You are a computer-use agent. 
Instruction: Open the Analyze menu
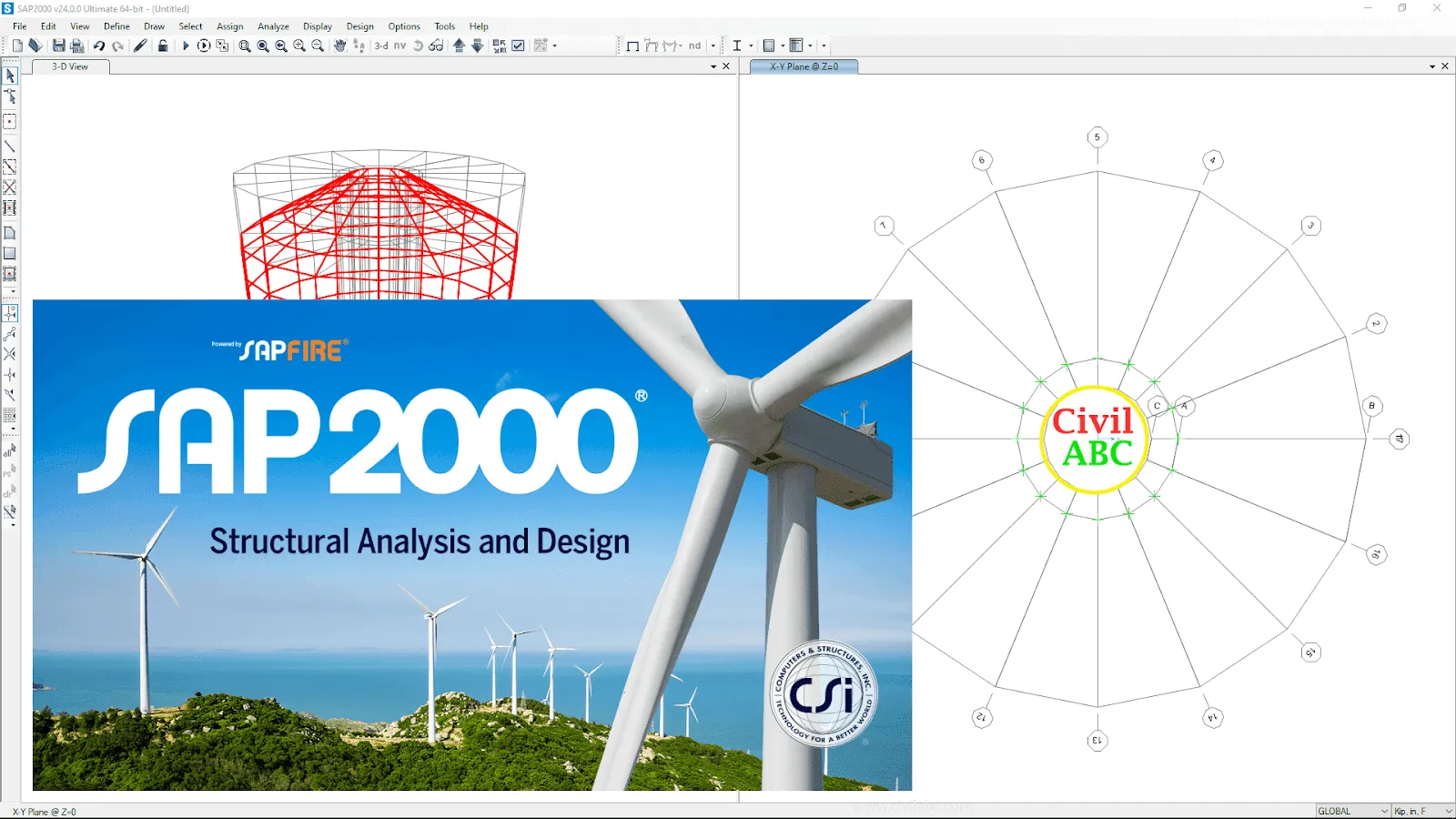pyautogui.click(x=273, y=26)
